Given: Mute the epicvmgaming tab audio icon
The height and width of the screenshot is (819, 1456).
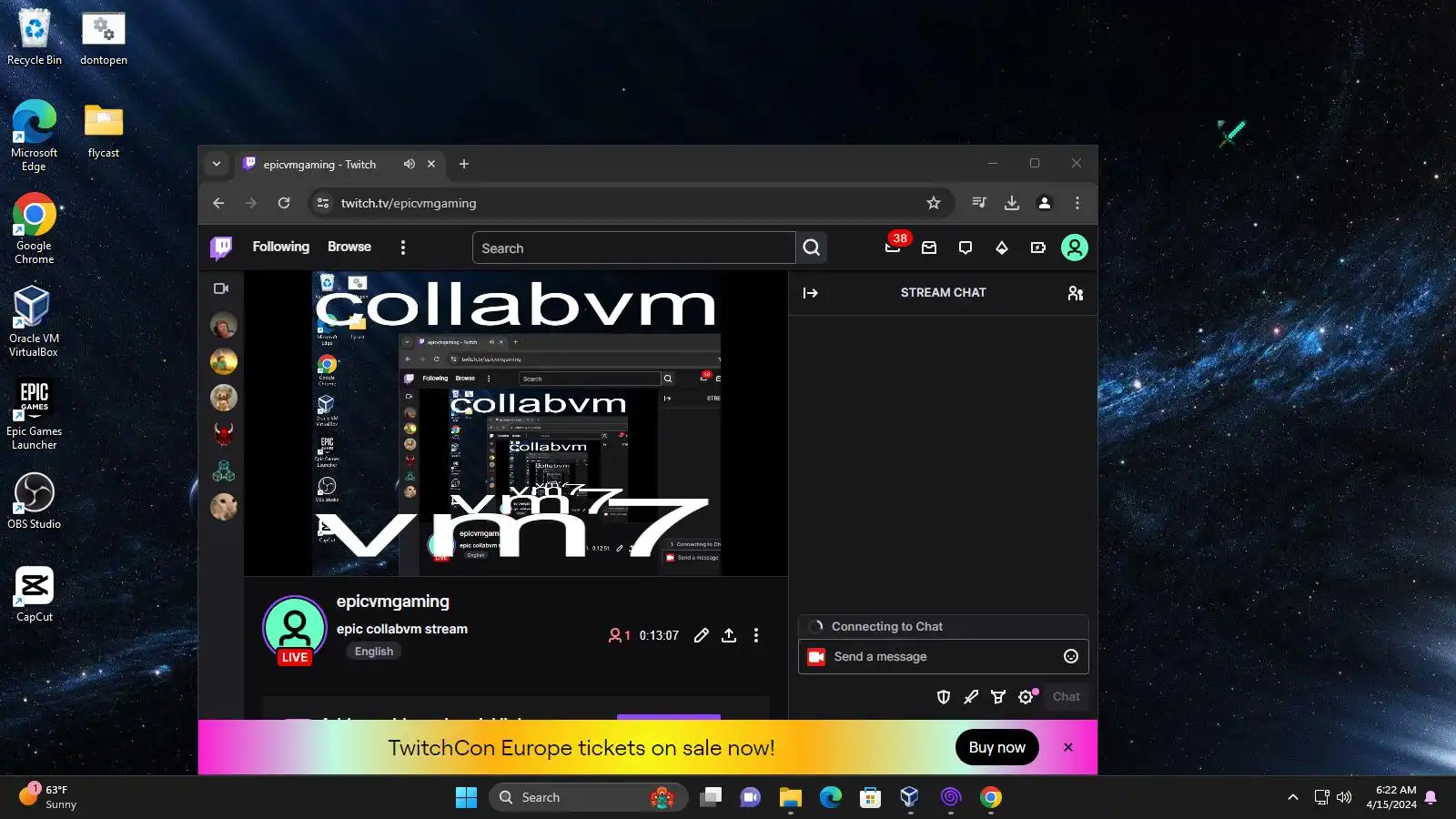Looking at the screenshot, I should pyautogui.click(x=409, y=164).
